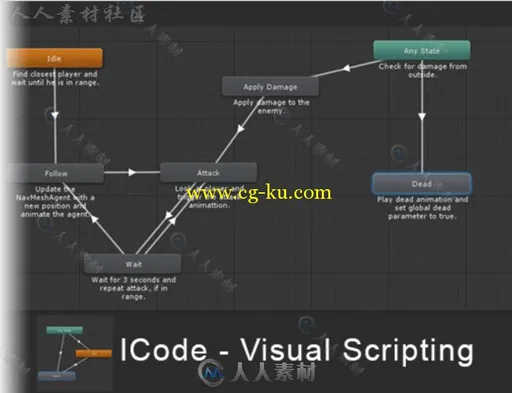512x393 pixels.
Task: Click the Dead state node
Action: [x=422, y=183]
